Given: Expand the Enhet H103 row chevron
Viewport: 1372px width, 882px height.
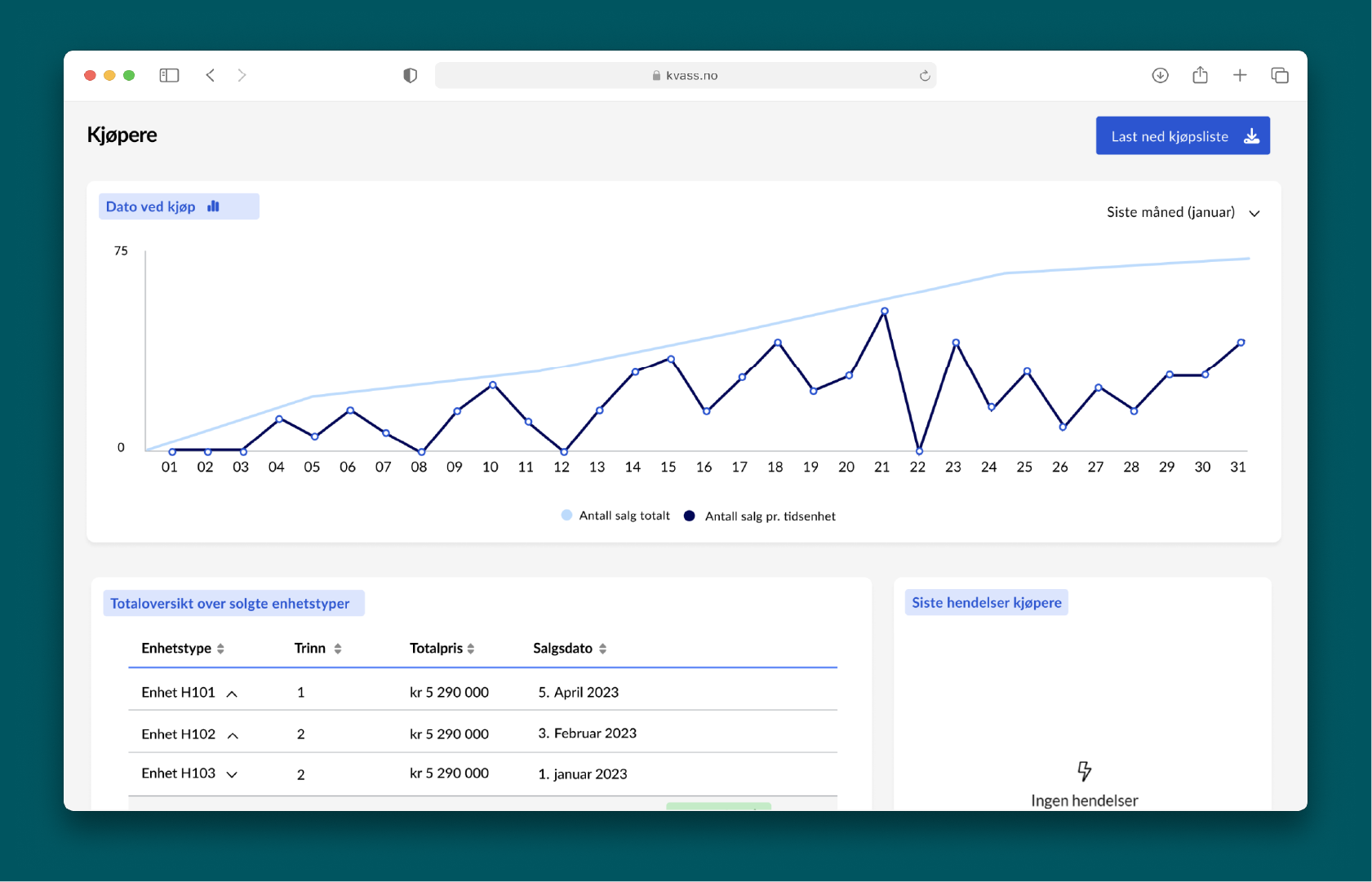Looking at the screenshot, I should 232,774.
